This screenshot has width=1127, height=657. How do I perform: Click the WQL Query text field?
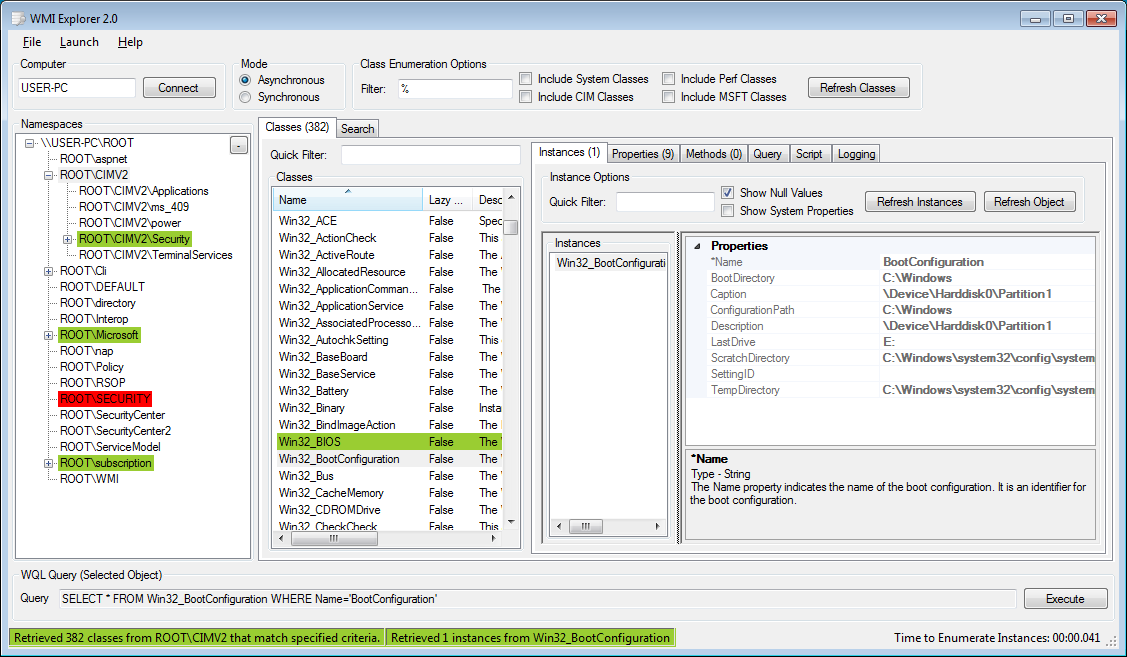tap(537, 599)
